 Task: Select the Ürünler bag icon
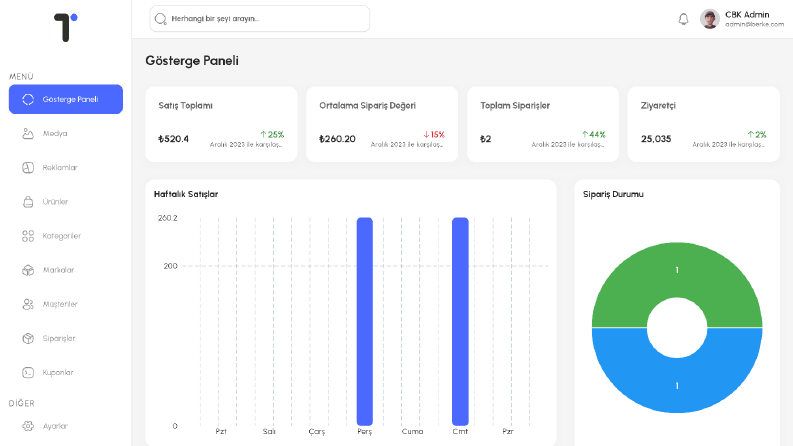coord(28,202)
